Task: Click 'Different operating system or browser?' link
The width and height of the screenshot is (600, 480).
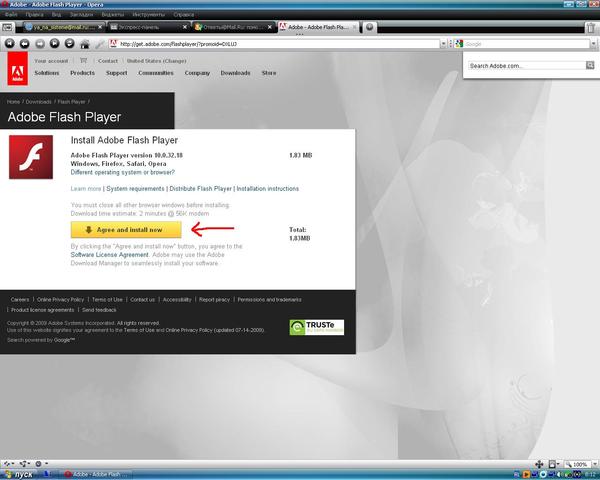Action: point(122,172)
